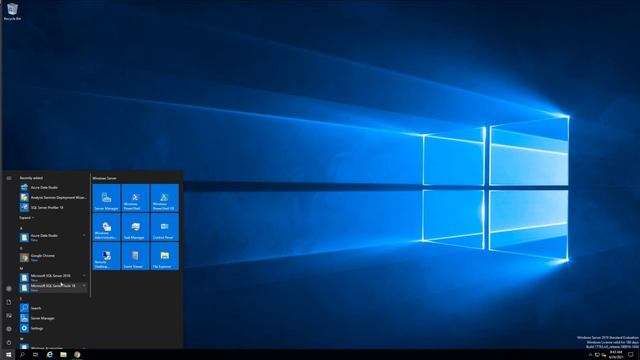Open the network icon in system tray
Viewport: 640px width, 360px height.
pos(597,355)
